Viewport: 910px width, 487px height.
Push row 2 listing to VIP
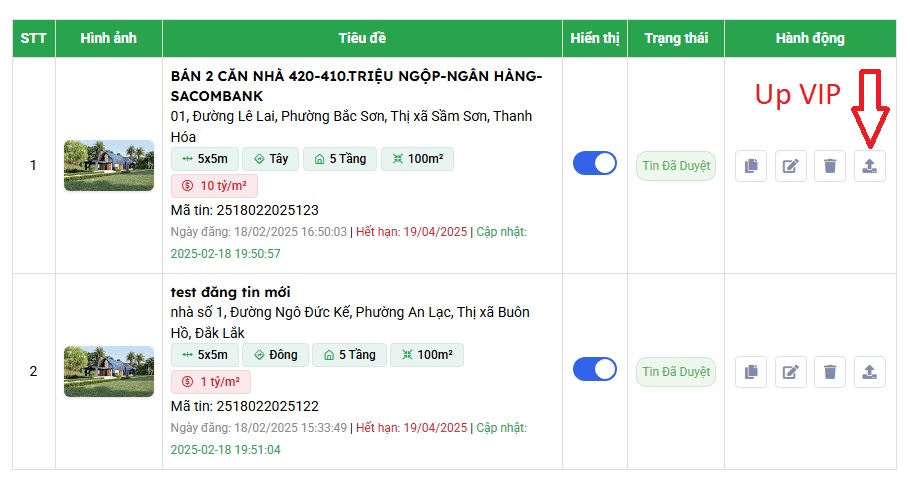point(870,372)
